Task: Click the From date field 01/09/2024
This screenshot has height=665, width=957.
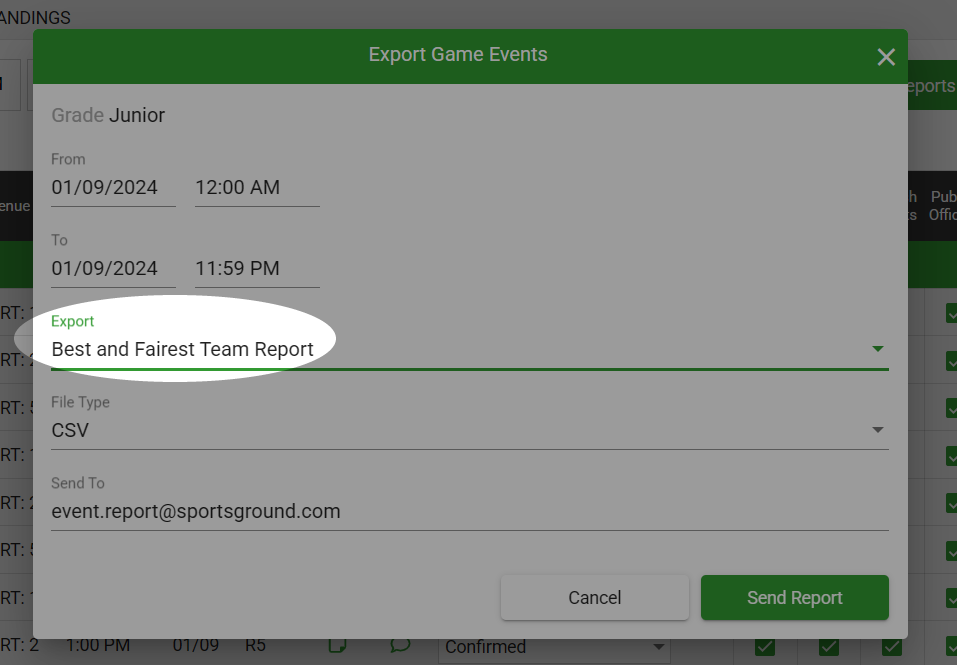Action: click(x=114, y=187)
